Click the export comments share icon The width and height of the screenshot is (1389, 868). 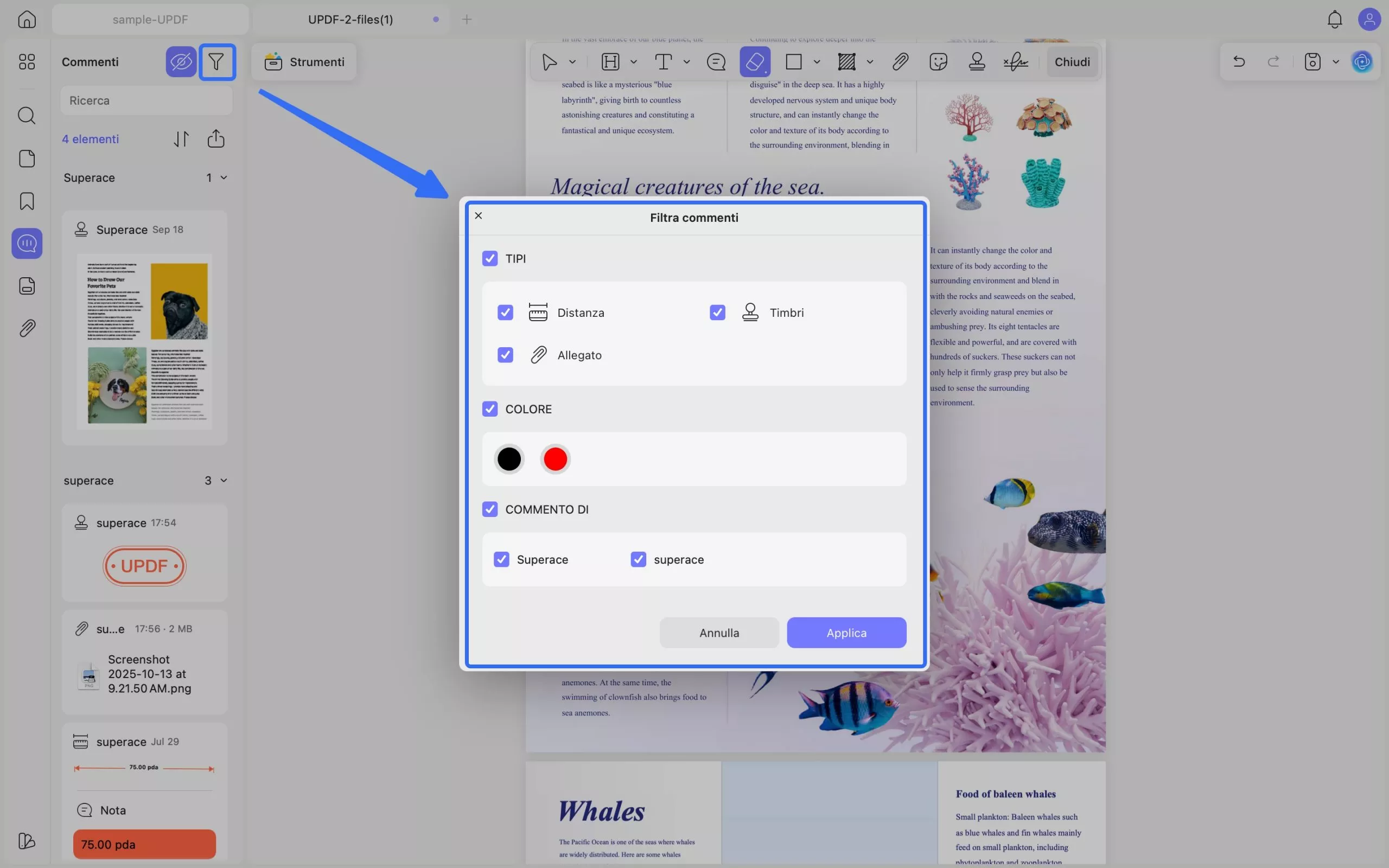coord(216,138)
